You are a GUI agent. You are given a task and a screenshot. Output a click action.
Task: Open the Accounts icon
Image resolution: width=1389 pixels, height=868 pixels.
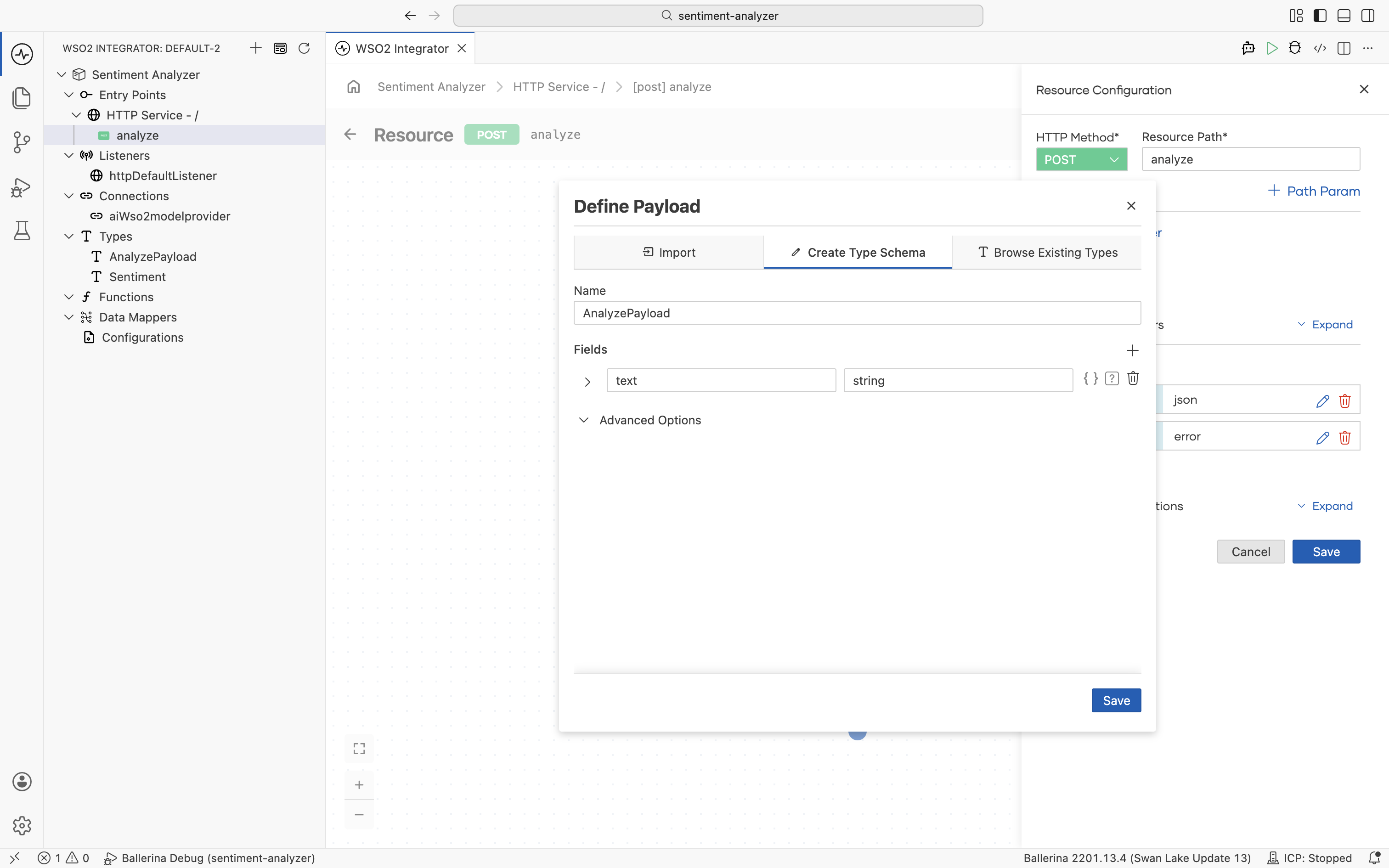coord(22,782)
